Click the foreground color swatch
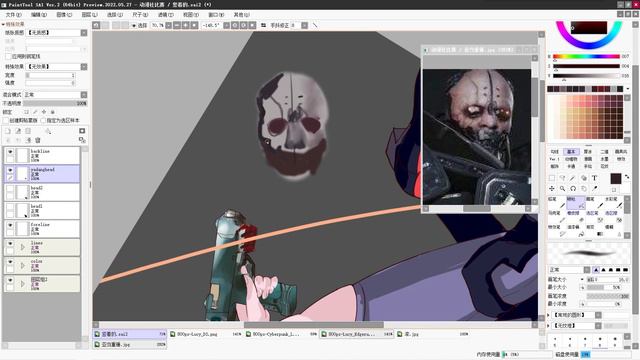The height and width of the screenshot is (360, 640). [616, 179]
